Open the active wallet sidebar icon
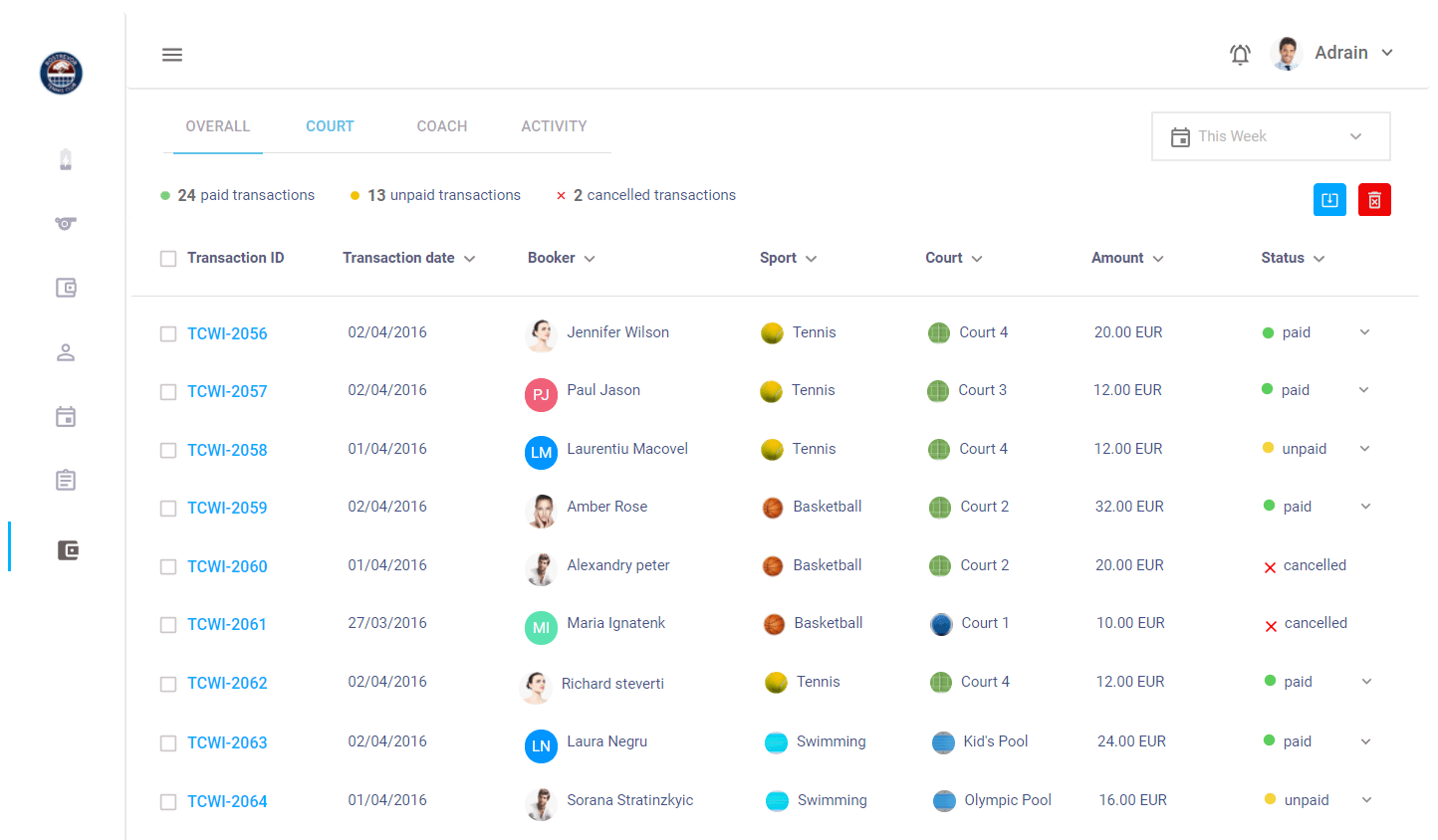Screen dimensions: 1438x840 68,550
